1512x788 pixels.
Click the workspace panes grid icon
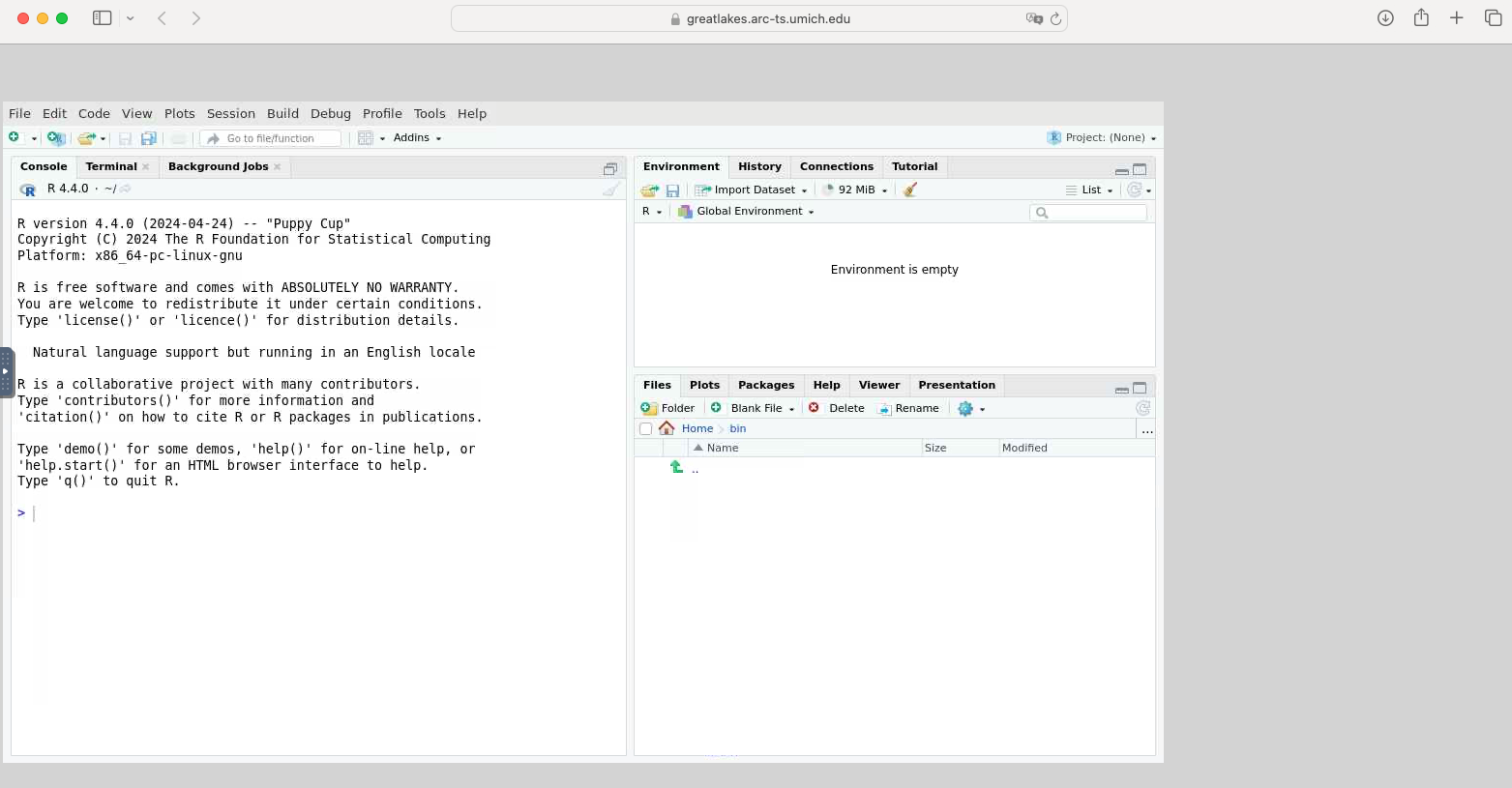[366, 138]
